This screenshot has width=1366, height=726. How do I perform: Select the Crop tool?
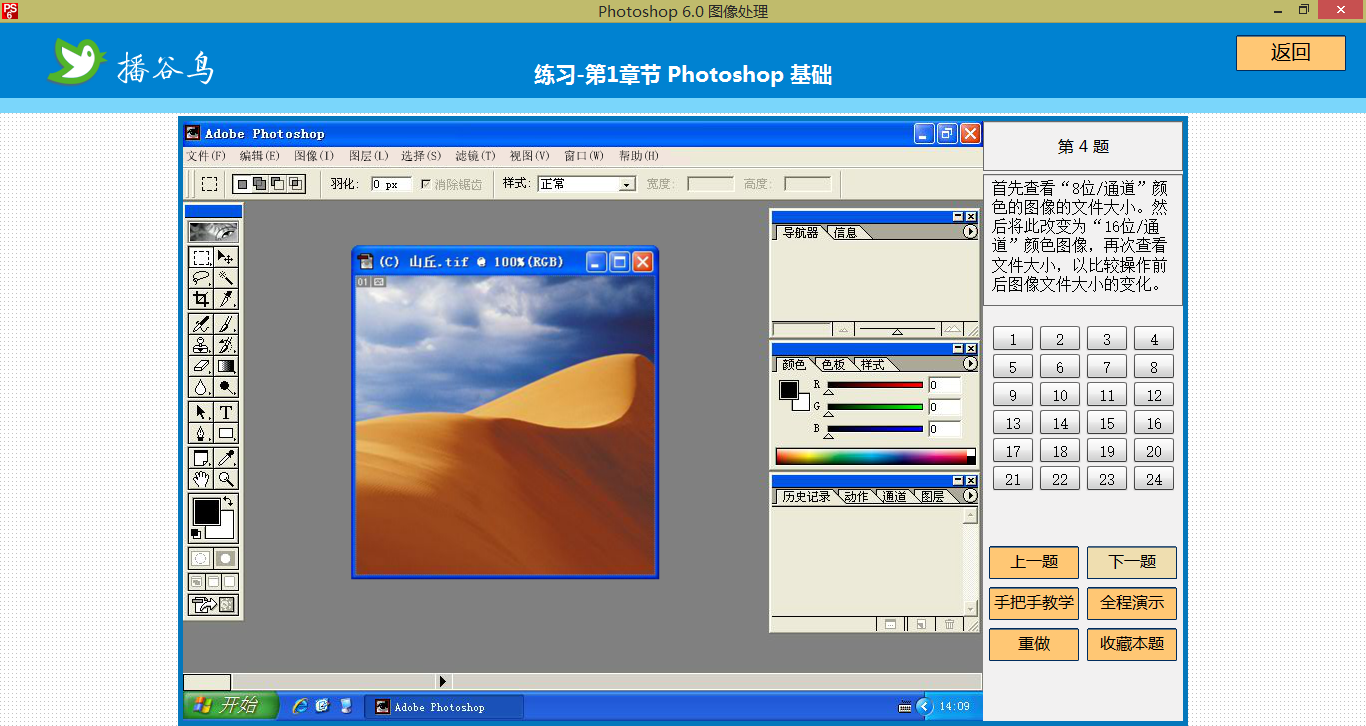tap(201, 299)
